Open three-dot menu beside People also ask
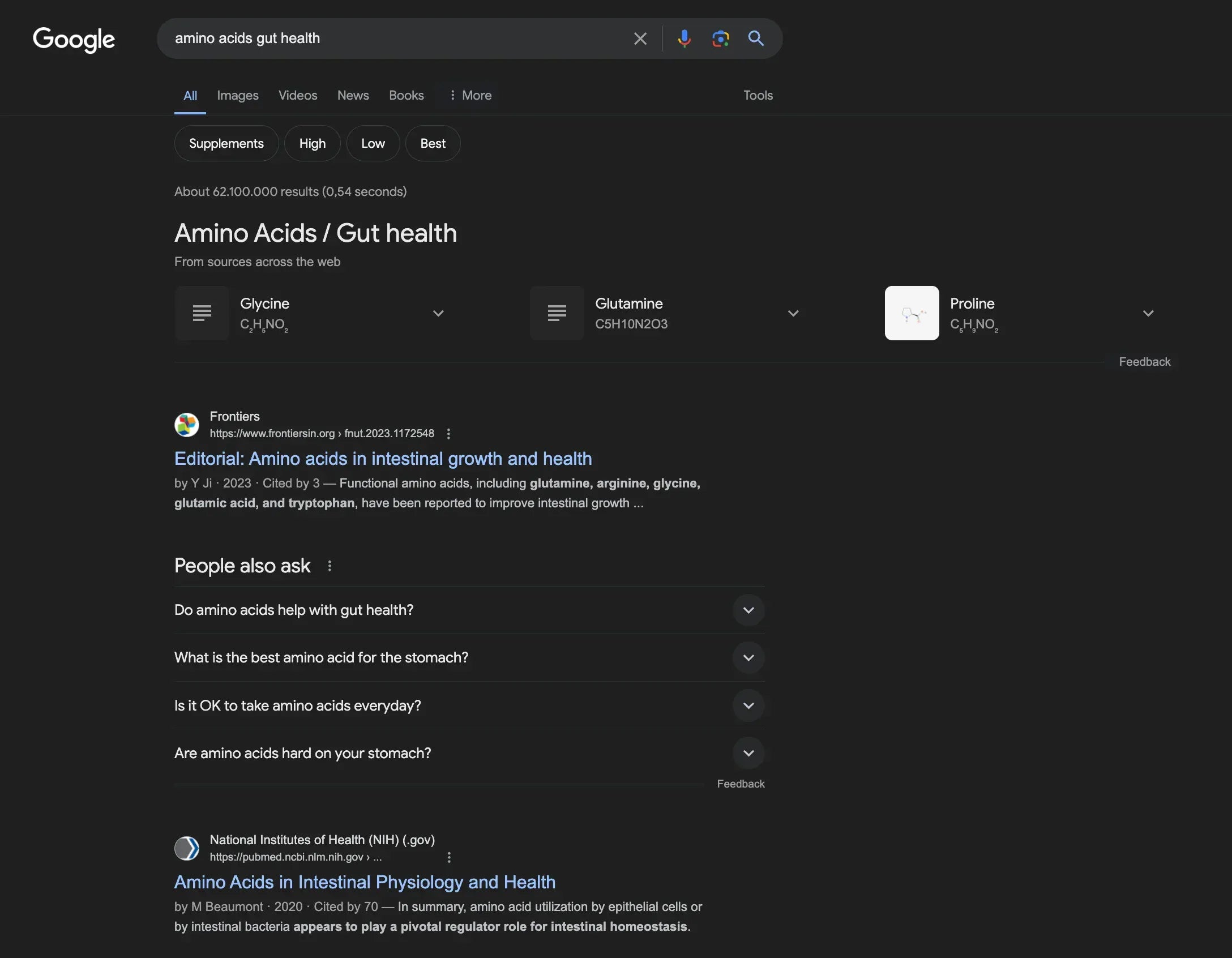The height and width of the screenshot is (958, 1232). 330,566
